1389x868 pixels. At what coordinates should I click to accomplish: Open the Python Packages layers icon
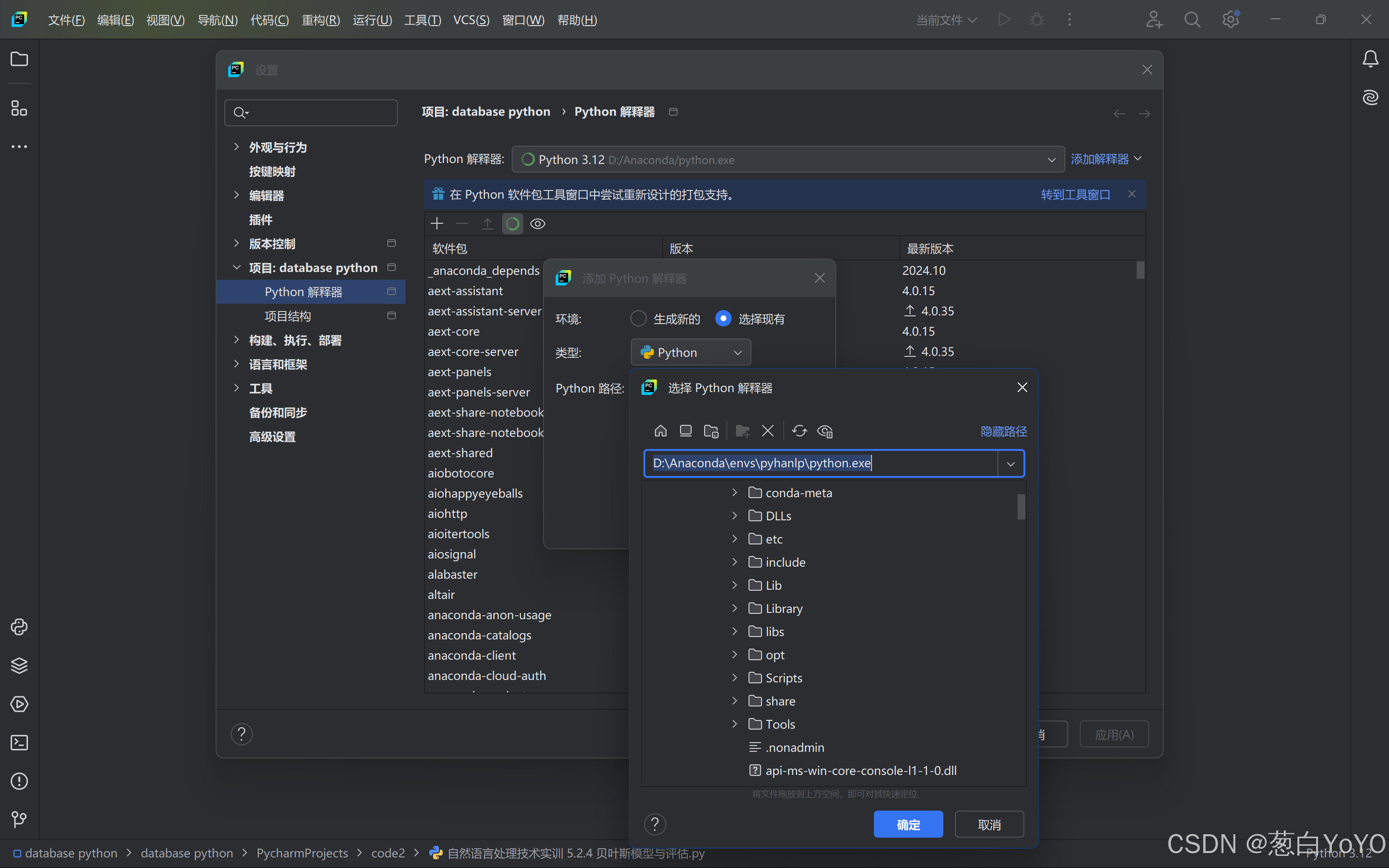point(19,665)
